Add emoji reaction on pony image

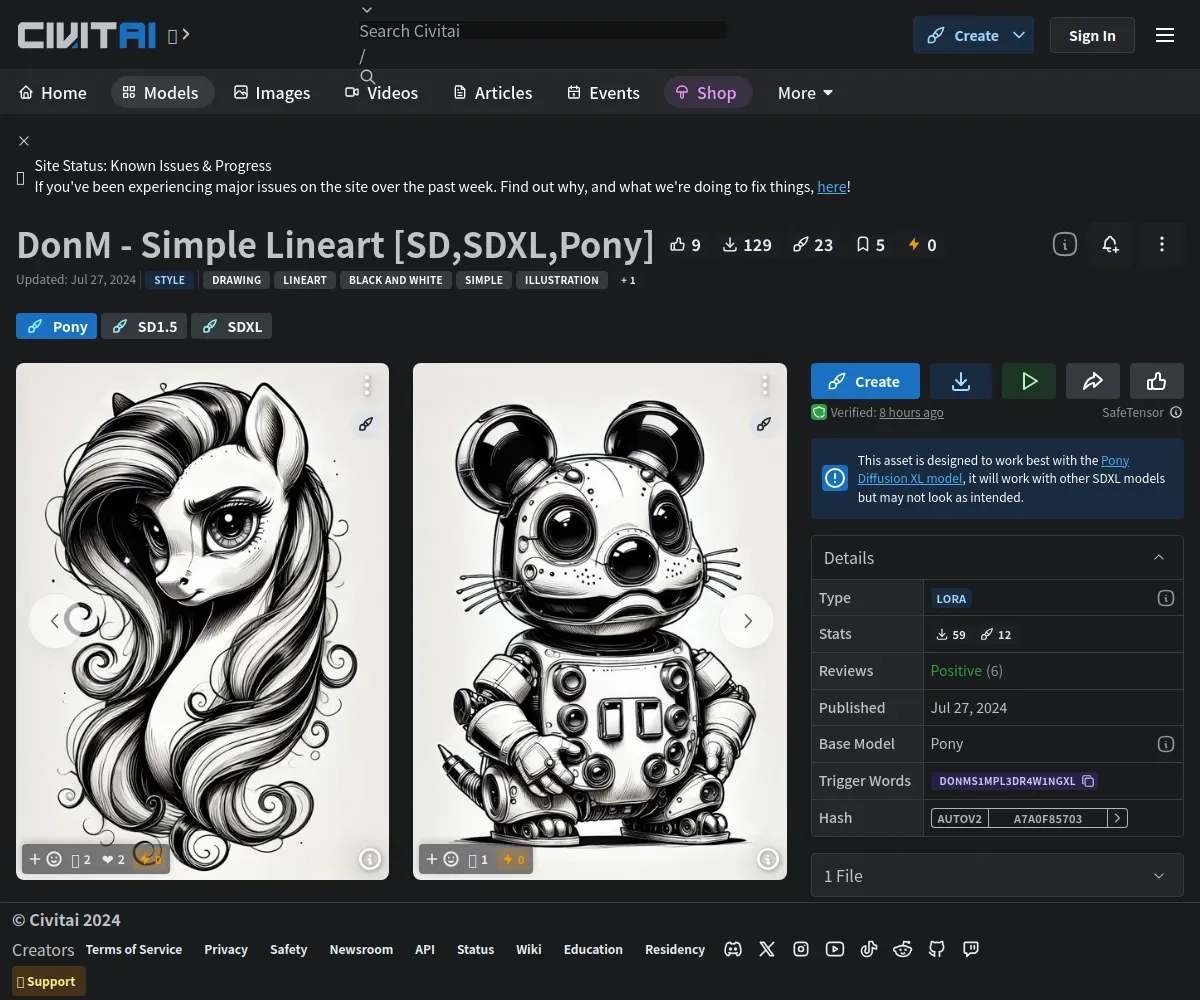point(45,859)
